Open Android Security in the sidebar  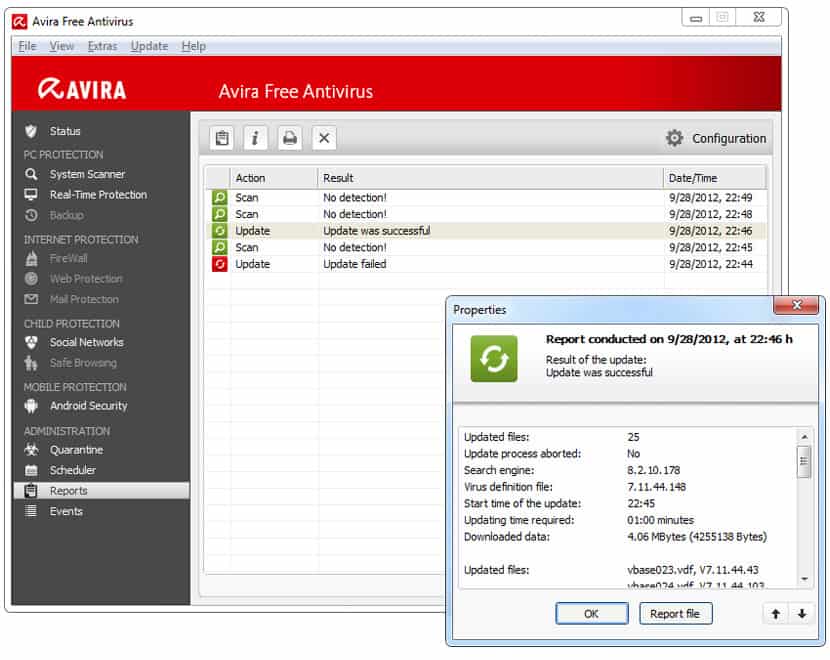click(x=88, y=406)
